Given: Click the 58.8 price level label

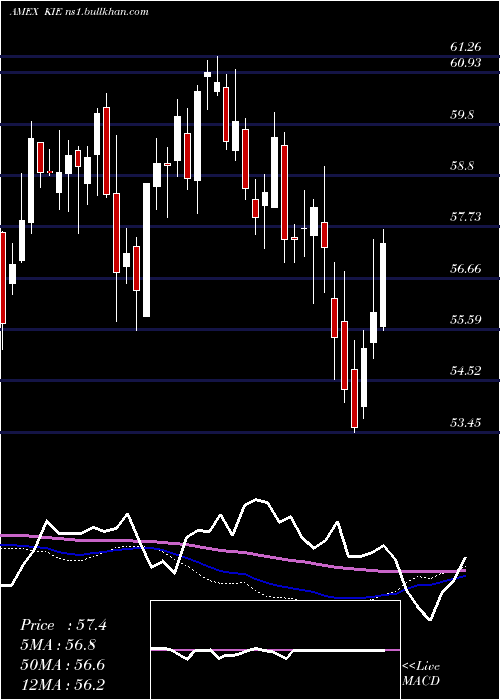Looking at the screenshot, I should 462,166.
